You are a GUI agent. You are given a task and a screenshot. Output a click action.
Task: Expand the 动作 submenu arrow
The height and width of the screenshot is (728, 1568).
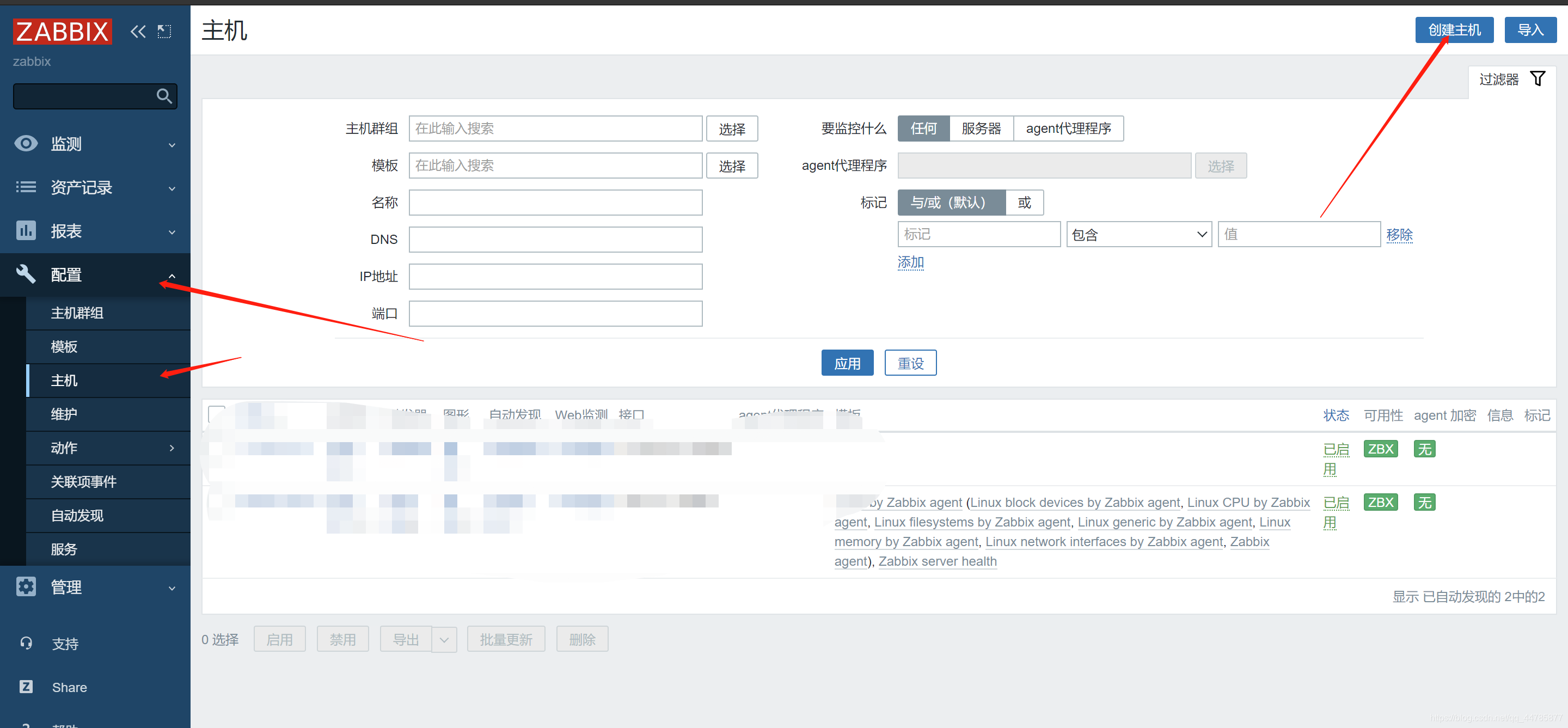(x=171, y=448)
